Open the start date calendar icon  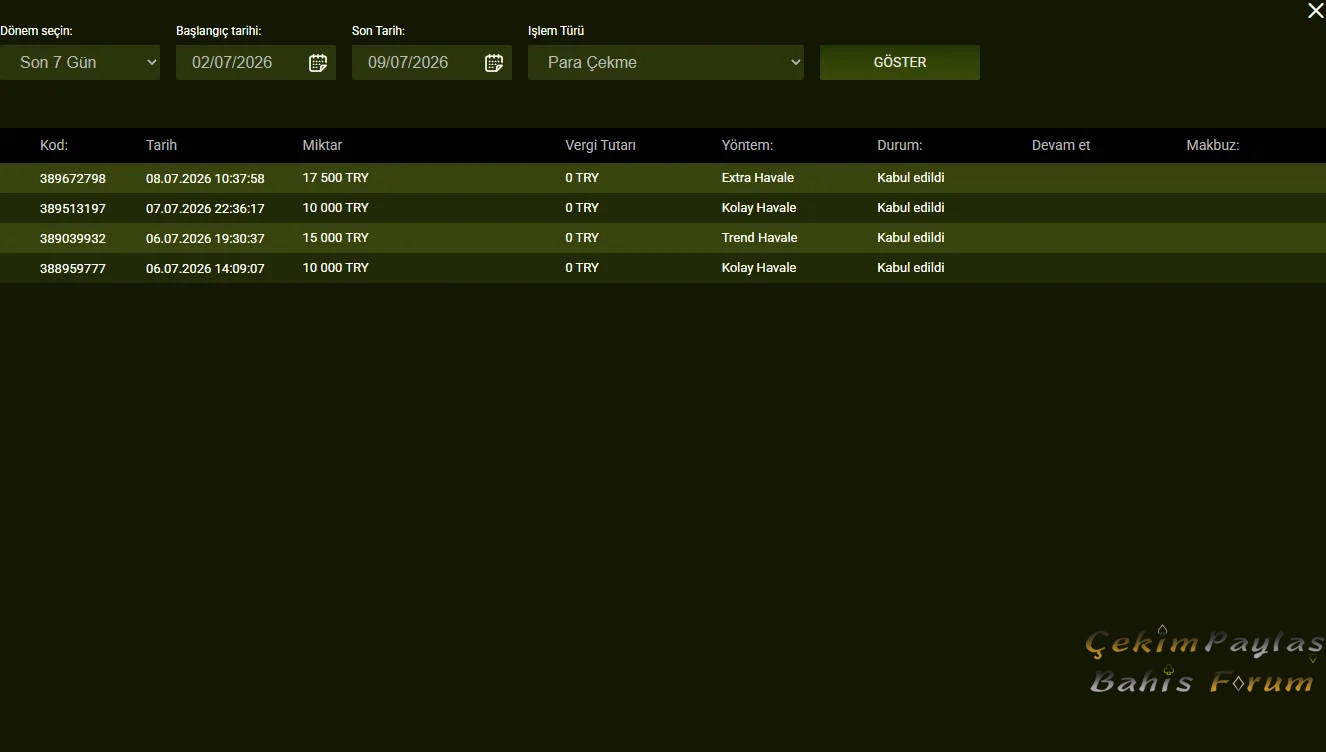pos(318,63)
